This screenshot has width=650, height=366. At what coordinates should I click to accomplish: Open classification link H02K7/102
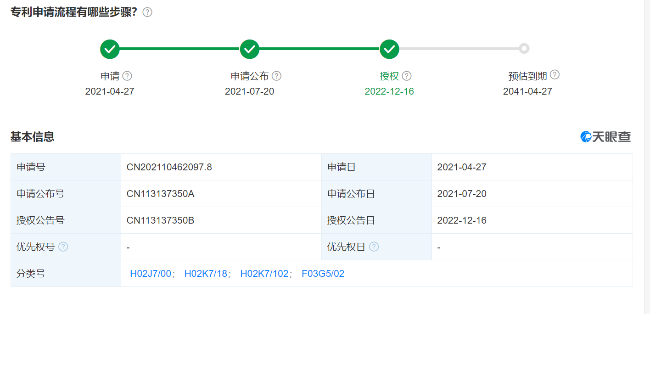point(264,274)
